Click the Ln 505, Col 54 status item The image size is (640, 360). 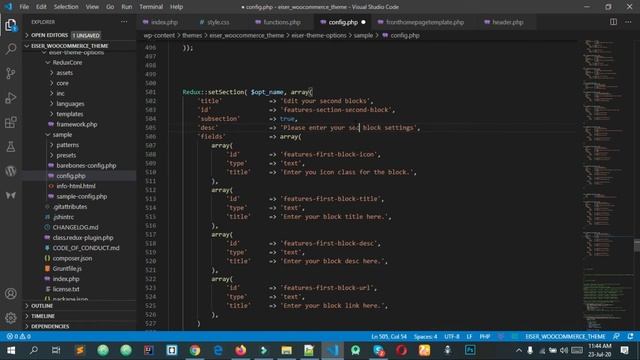(x=389, y=336)
